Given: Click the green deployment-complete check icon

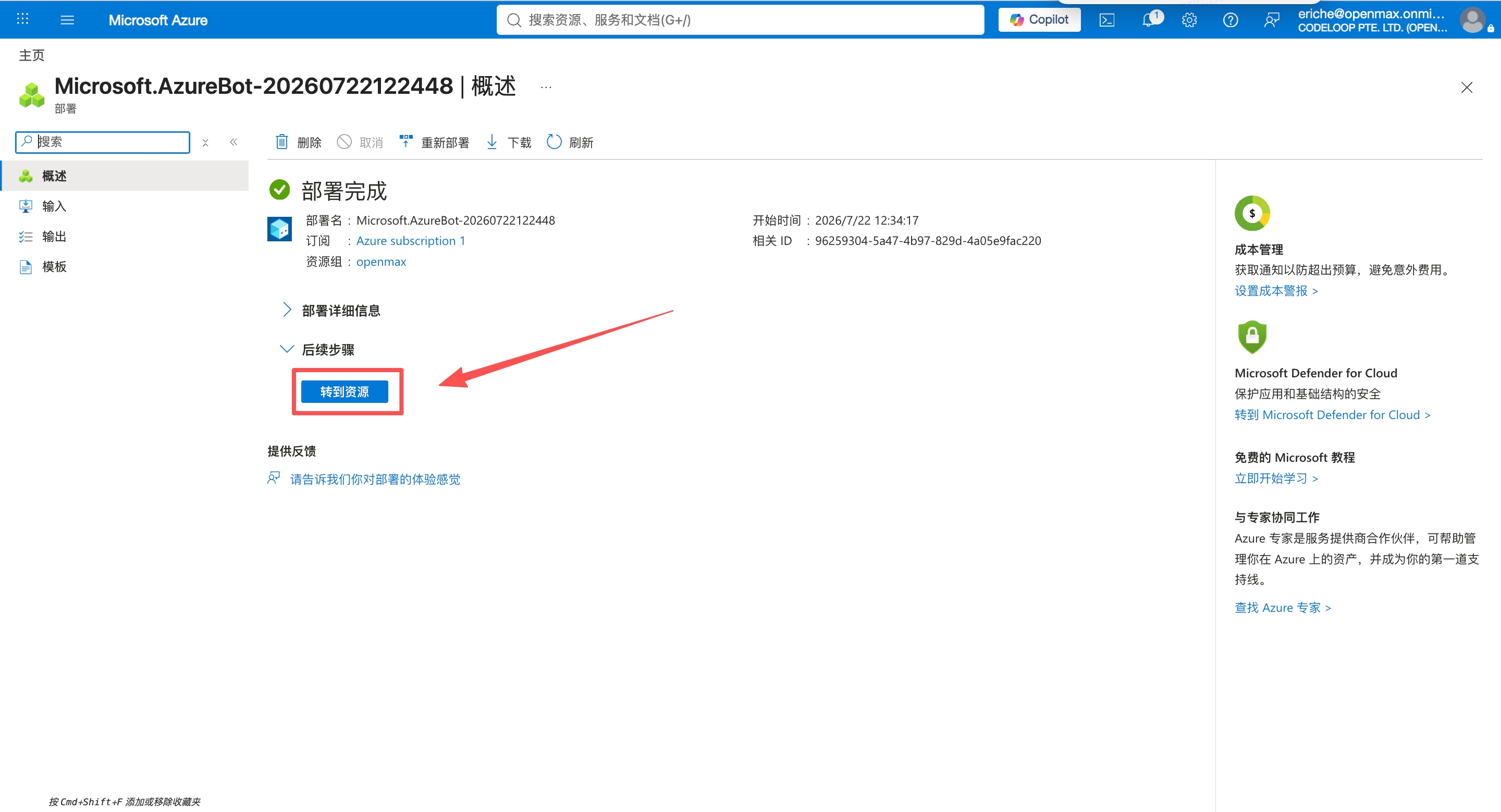Looking at the screenshot, I should pos(279,189).
